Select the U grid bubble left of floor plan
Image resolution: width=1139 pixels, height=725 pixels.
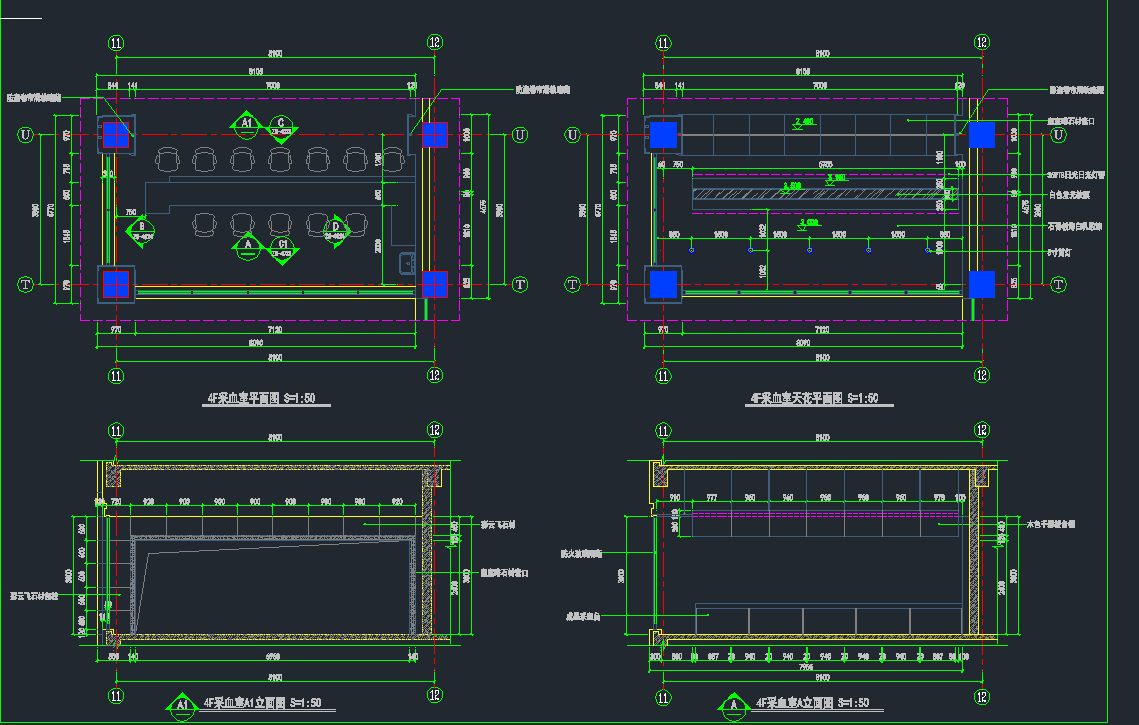tap(26, 135)
